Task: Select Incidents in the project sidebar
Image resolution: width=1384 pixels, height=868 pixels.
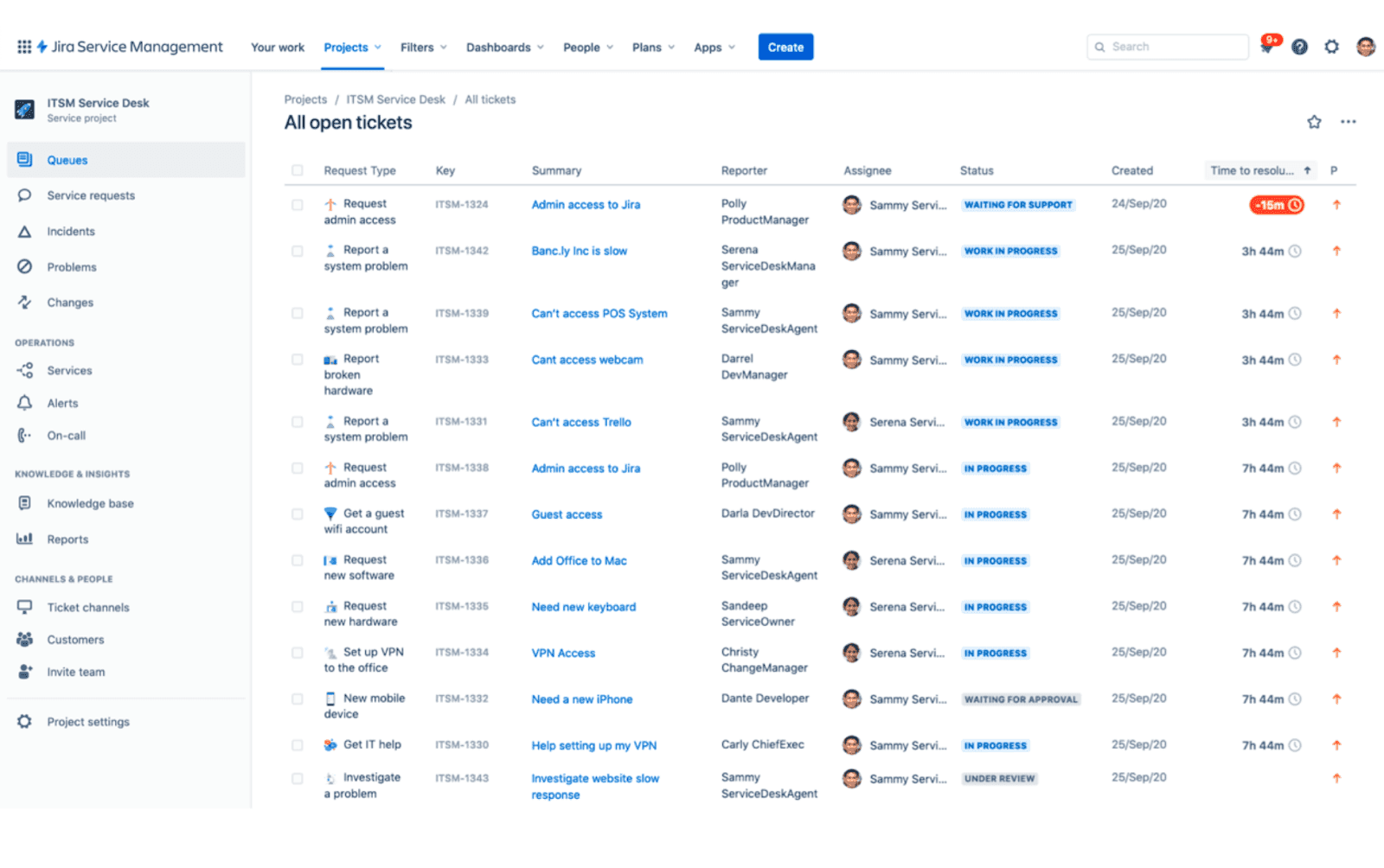Action: (x=70, y=231)
